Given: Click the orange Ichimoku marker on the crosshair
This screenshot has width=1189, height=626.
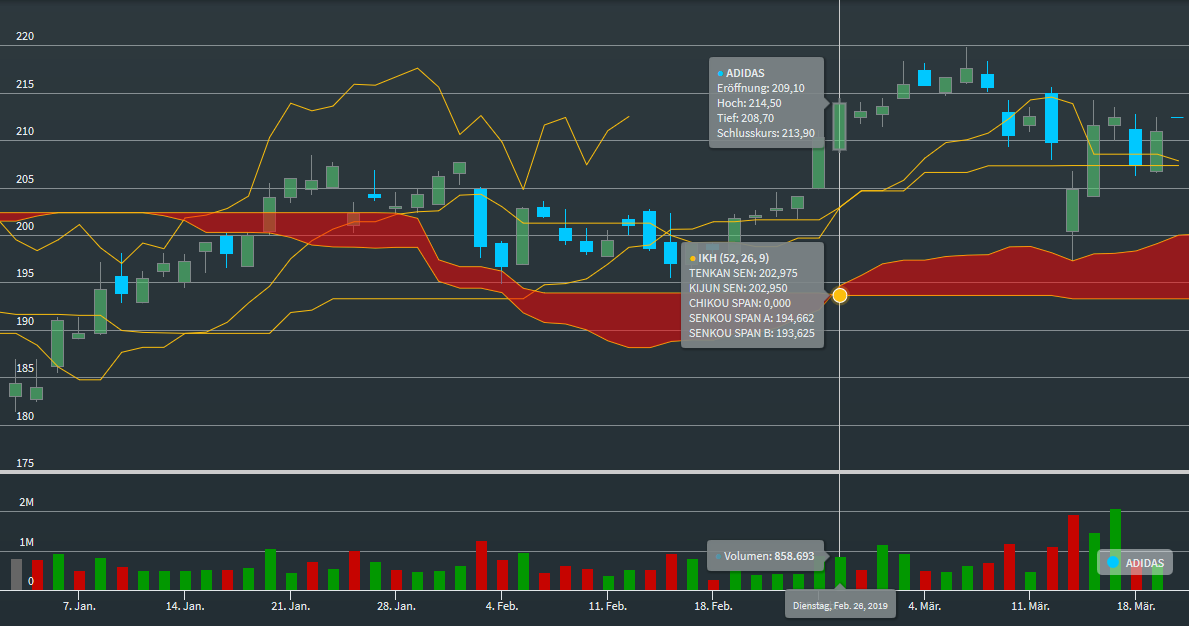Looking at the screenshot, I should (x=839, y=295).
